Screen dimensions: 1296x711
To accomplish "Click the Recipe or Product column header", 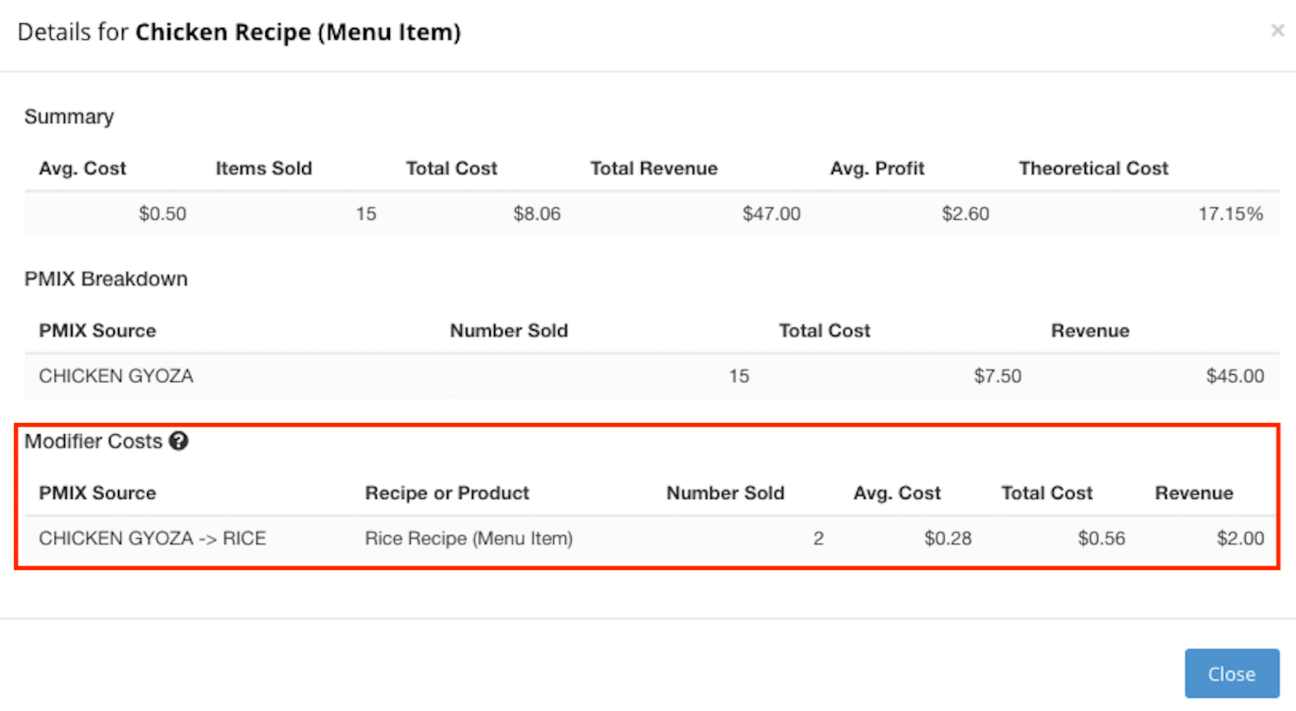I will [447, 493].
